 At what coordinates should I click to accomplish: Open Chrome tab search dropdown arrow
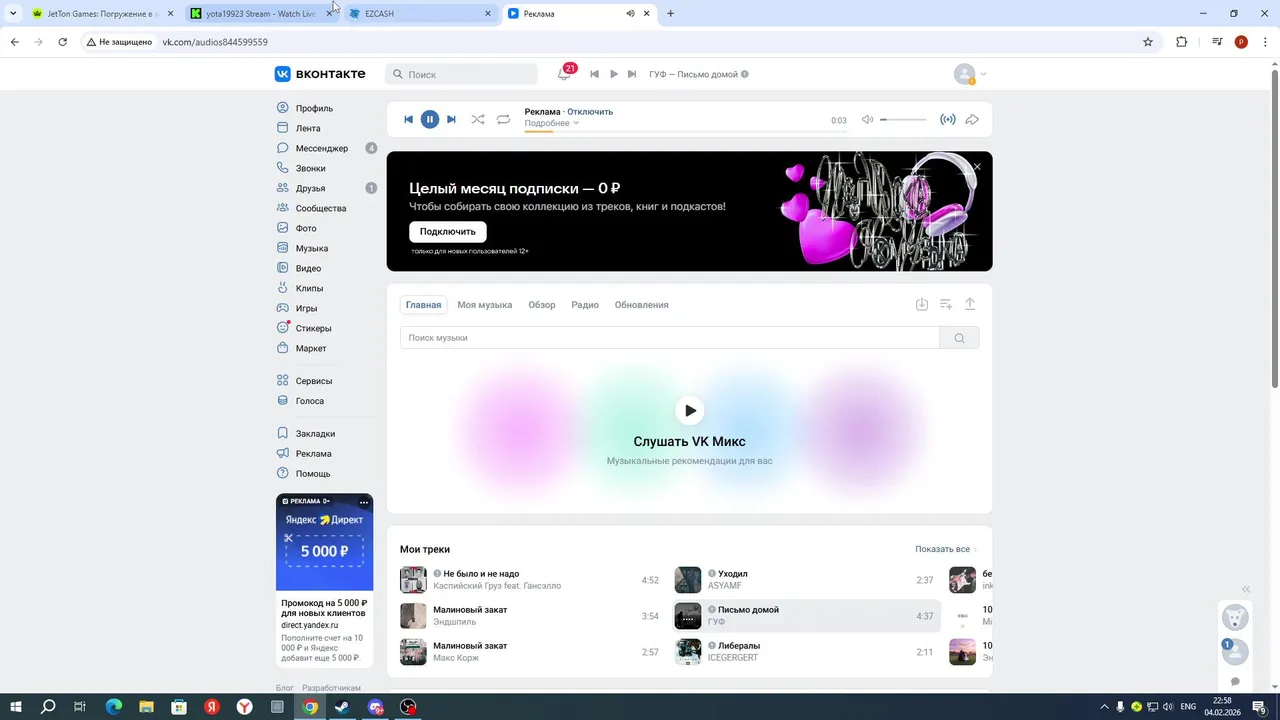click(x=12, y=13)
